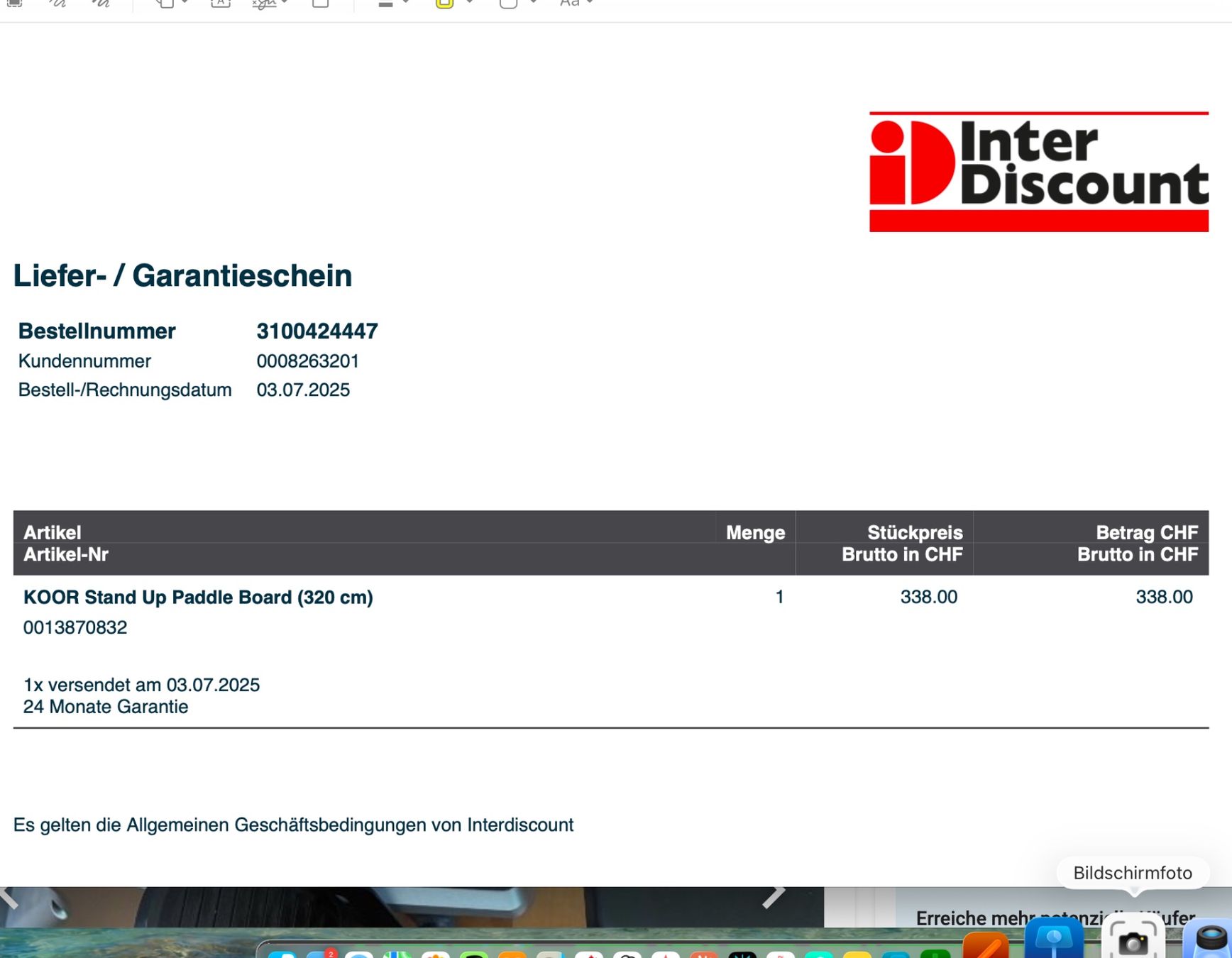The height and width of the screenshot is (958, 1232).
Task: Select the Sketch tool in markup toolbar
Action: [57, 4]
